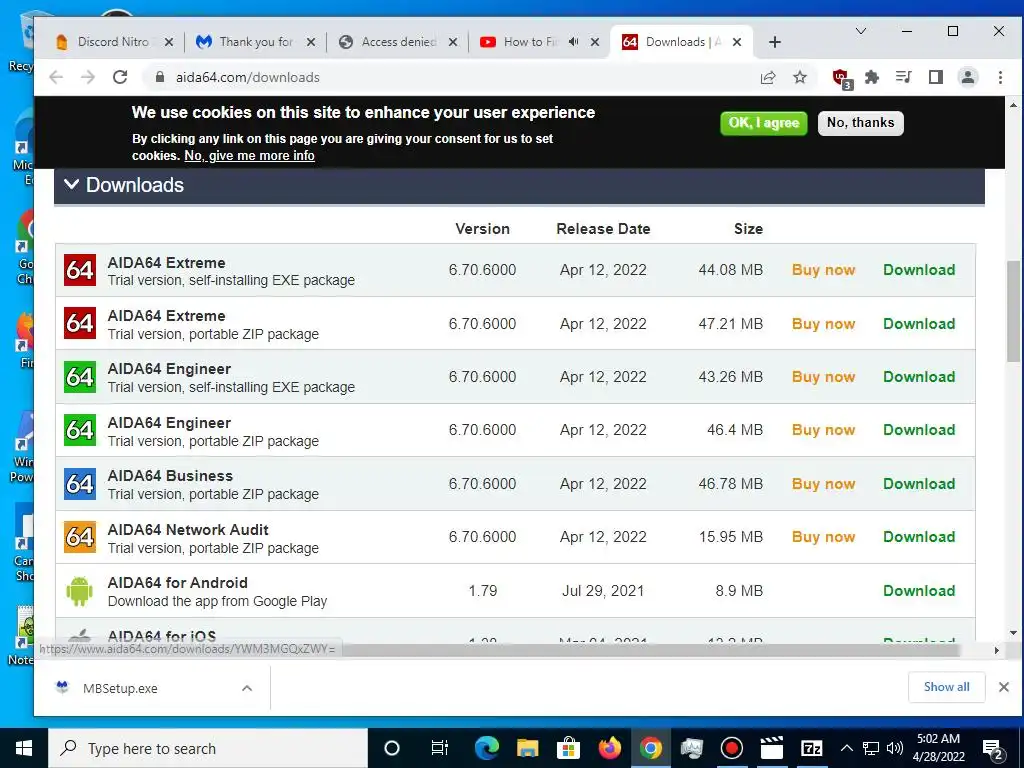Screen dimensions: 1024x768
Task: Decline cookies with No, thanks
Action: pyautogui.click(x=861, y=123)
